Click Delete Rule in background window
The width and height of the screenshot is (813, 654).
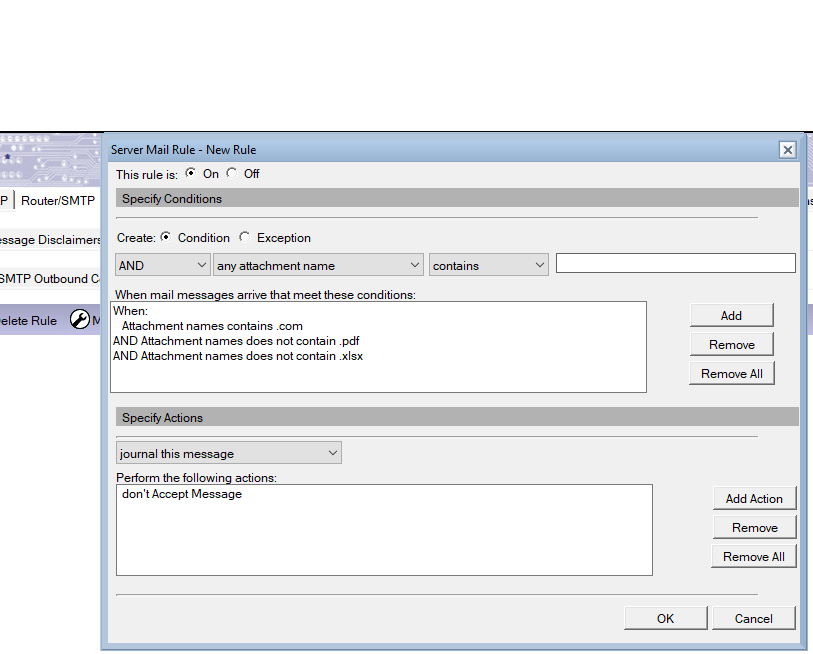click(29, 321)
